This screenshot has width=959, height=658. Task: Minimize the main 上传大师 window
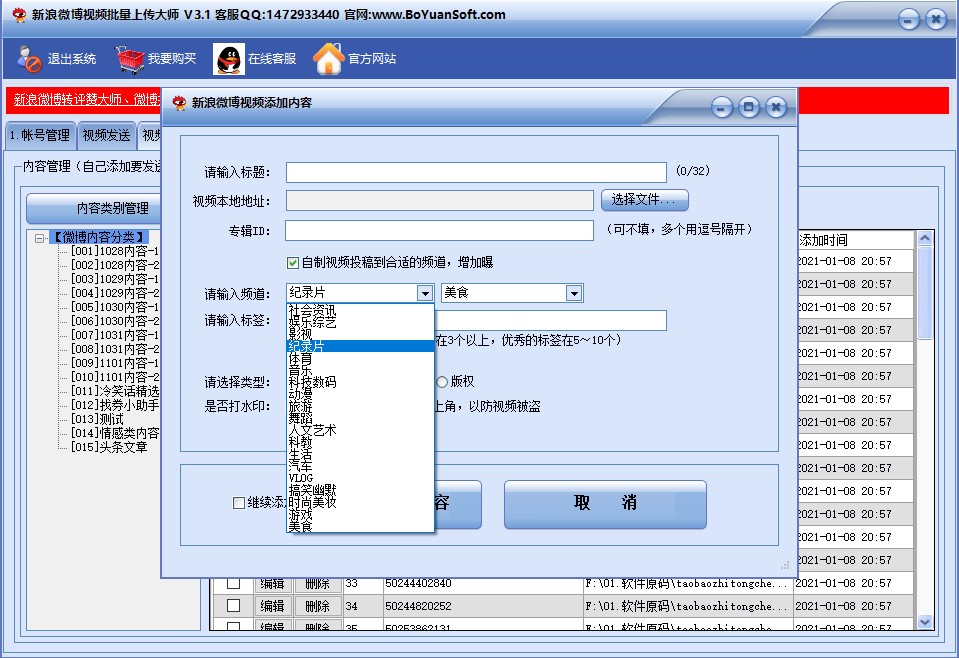coord(908,20)
